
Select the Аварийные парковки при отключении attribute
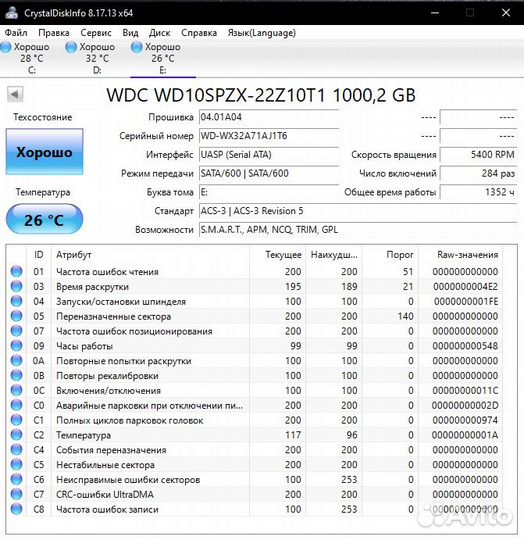click(x=149, y=406)
